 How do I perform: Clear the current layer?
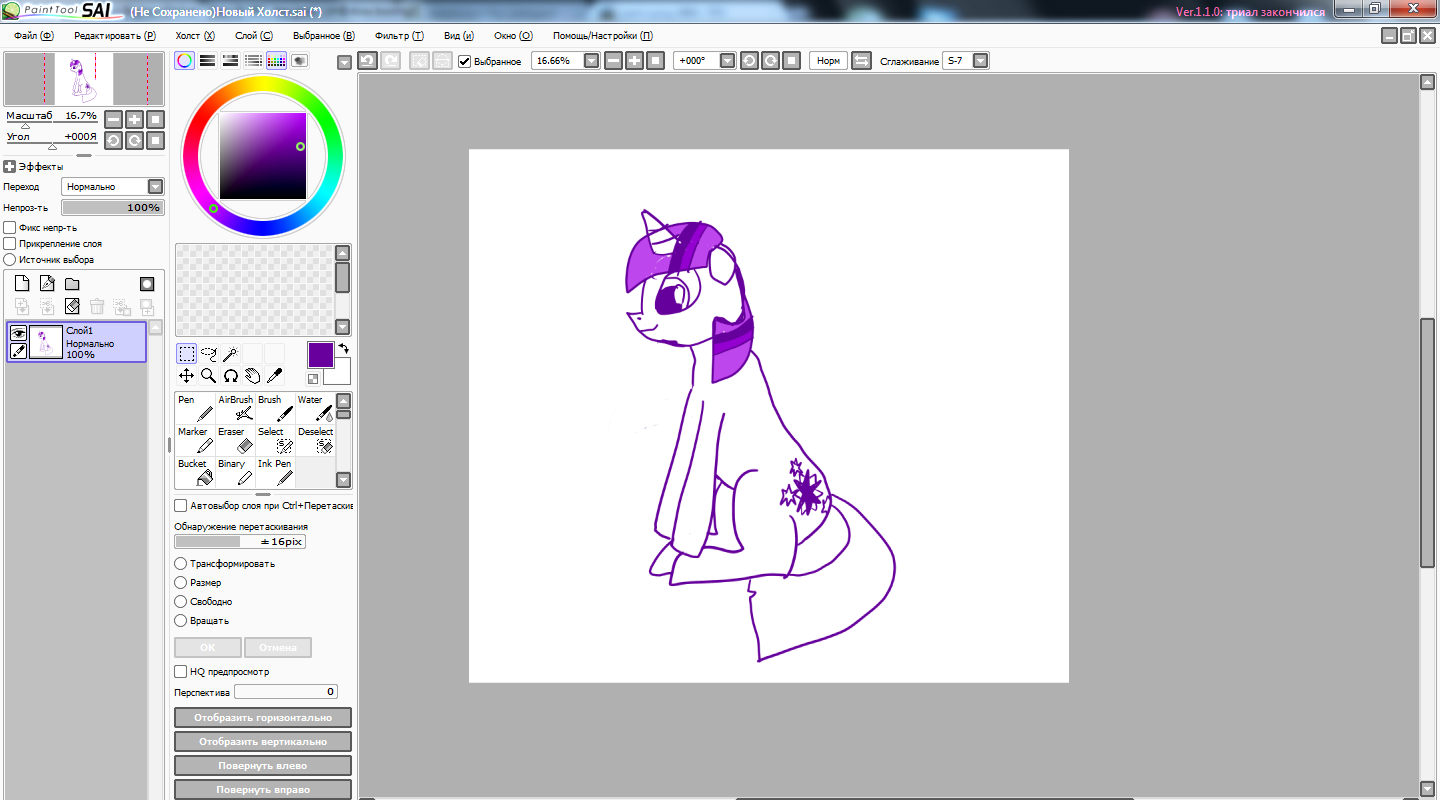click(72, 306)
